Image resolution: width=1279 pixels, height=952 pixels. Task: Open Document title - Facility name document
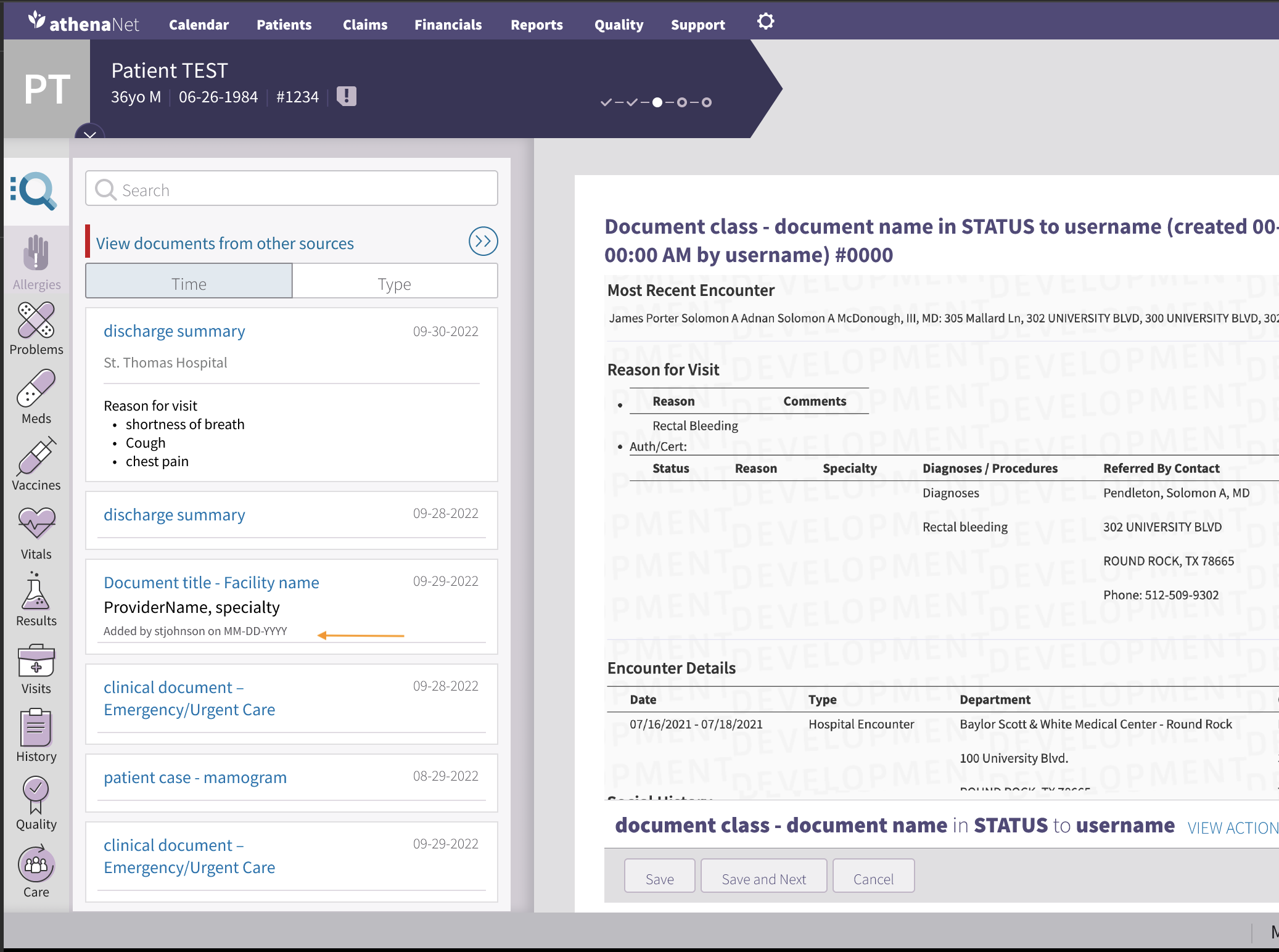(212, 582)
